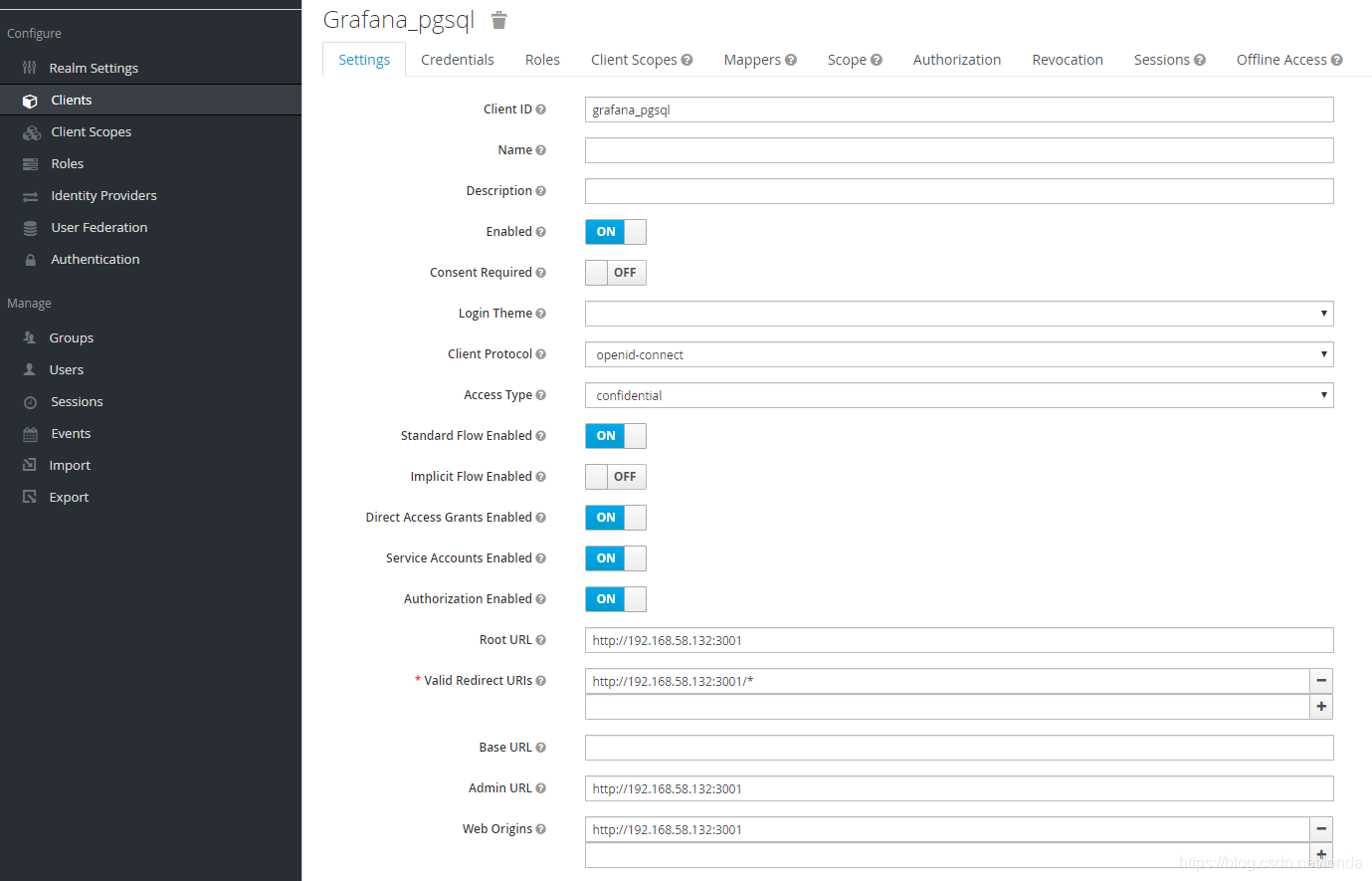This screenshot has width=1372, height=881.
Task: Click the Description input field
Action: (959, 191)
